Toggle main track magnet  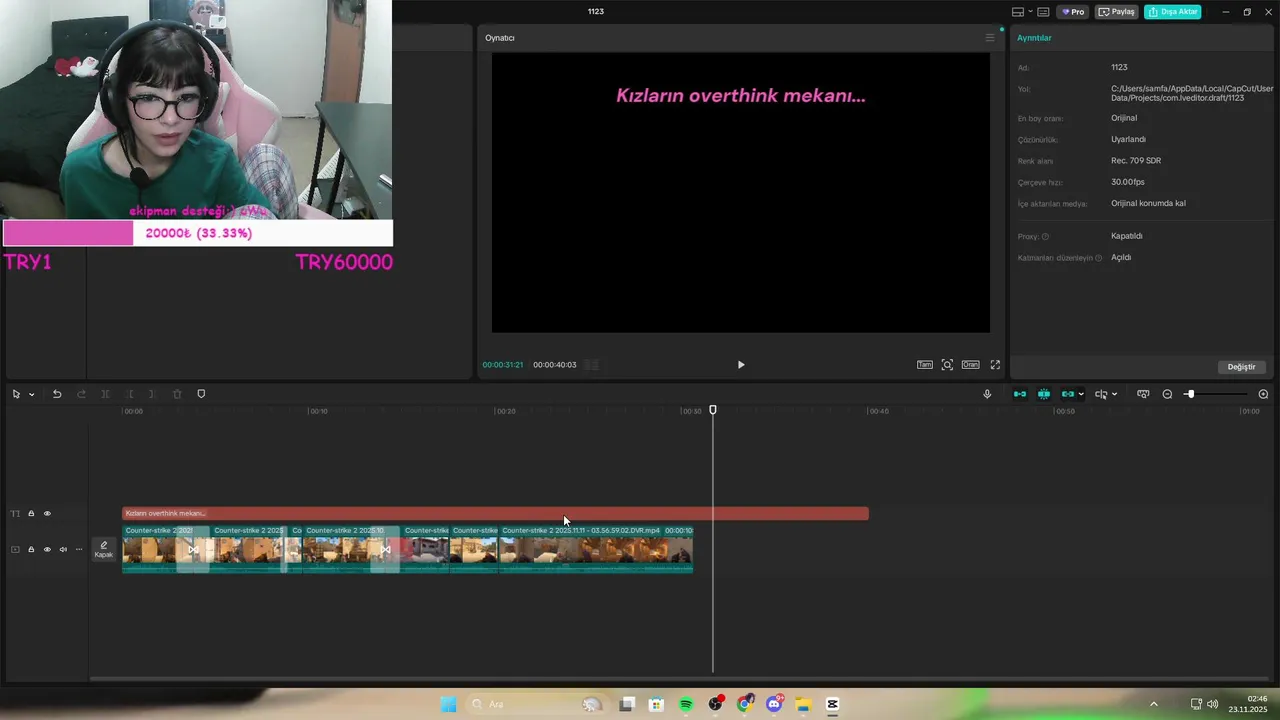(1020, 394)
